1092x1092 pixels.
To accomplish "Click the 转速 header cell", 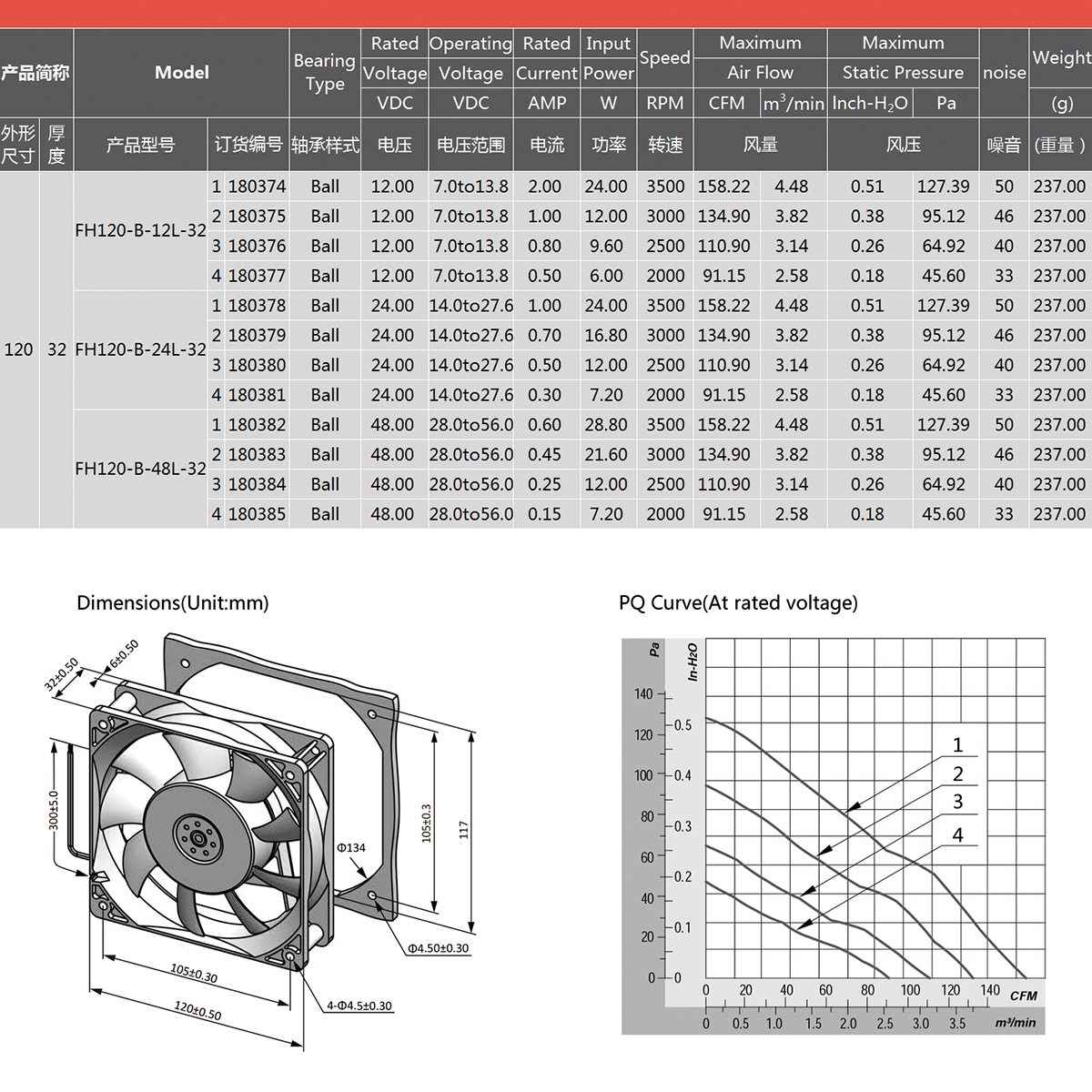I will [x=665, y=145].
